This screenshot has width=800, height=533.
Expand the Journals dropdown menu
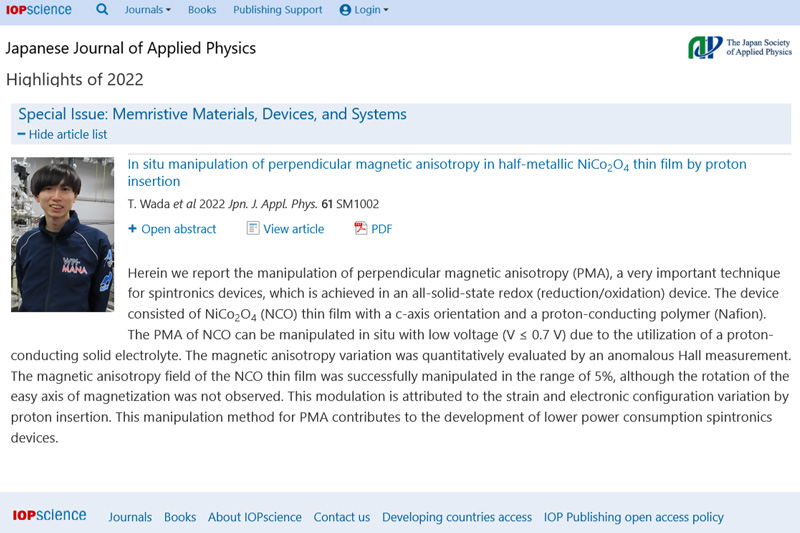(147, 10)
